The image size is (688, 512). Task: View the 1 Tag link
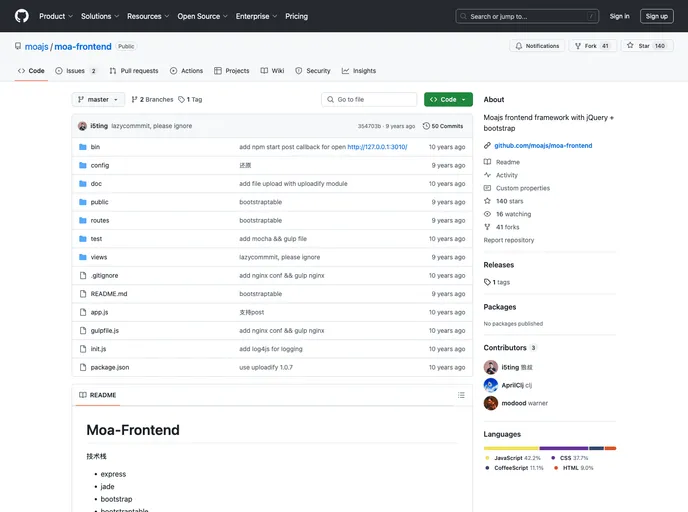190,100
